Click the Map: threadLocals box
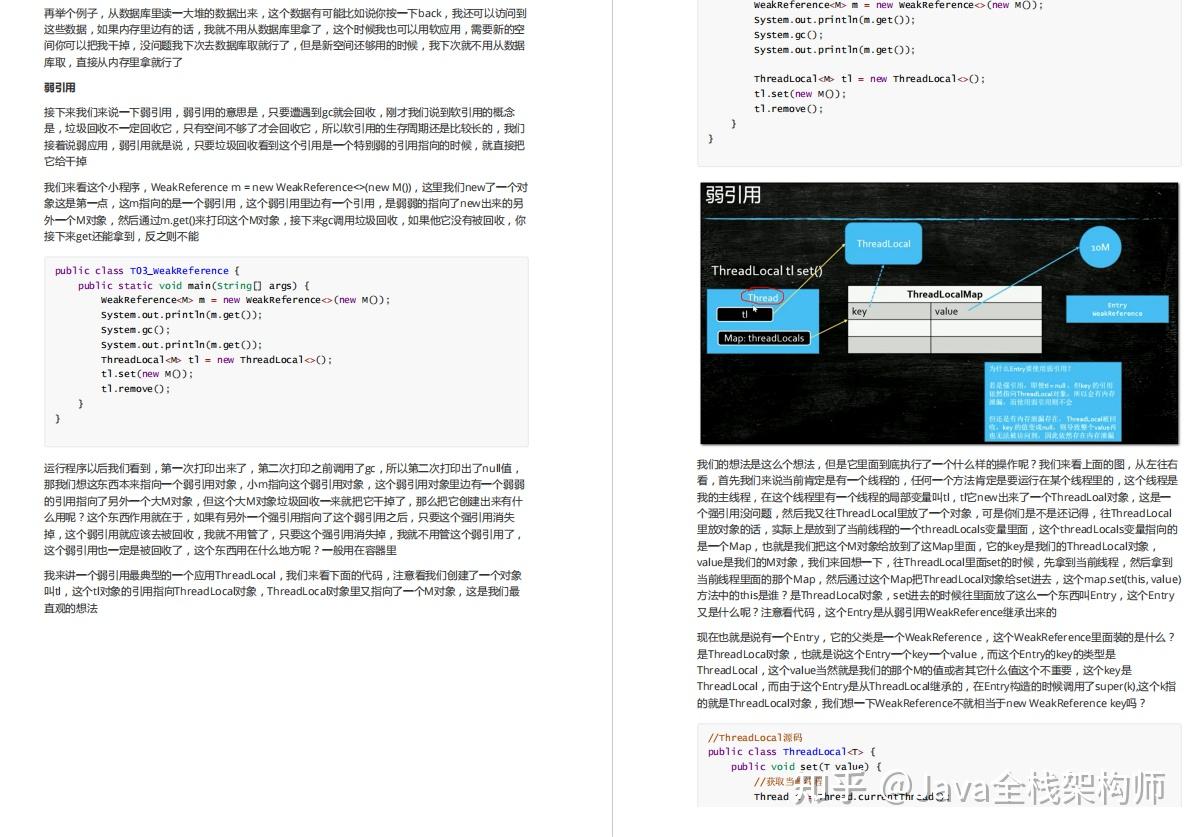This screenshot has width=1196, height=837. click(764, 338)
